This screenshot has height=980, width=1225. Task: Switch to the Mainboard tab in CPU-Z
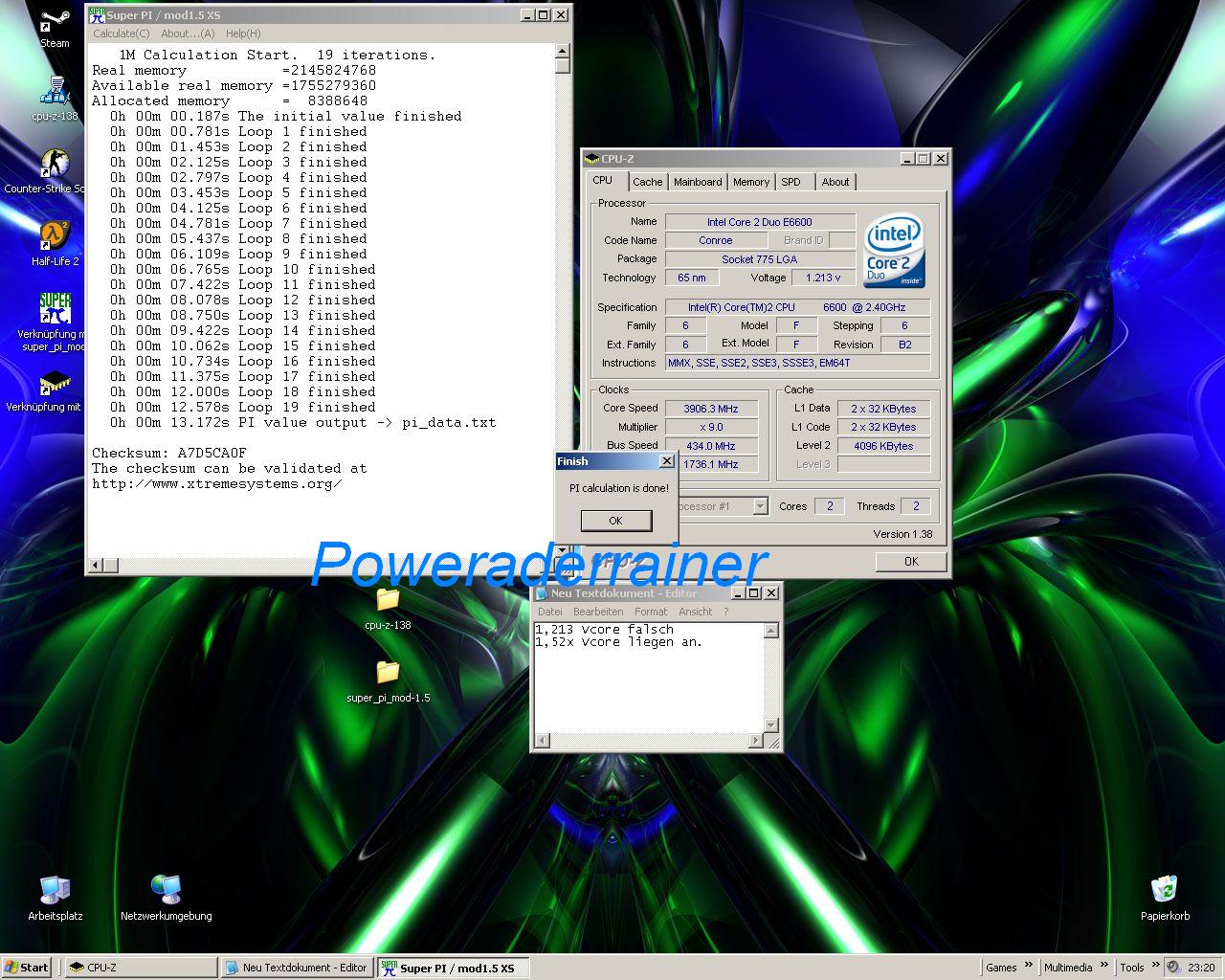[698, 182]
